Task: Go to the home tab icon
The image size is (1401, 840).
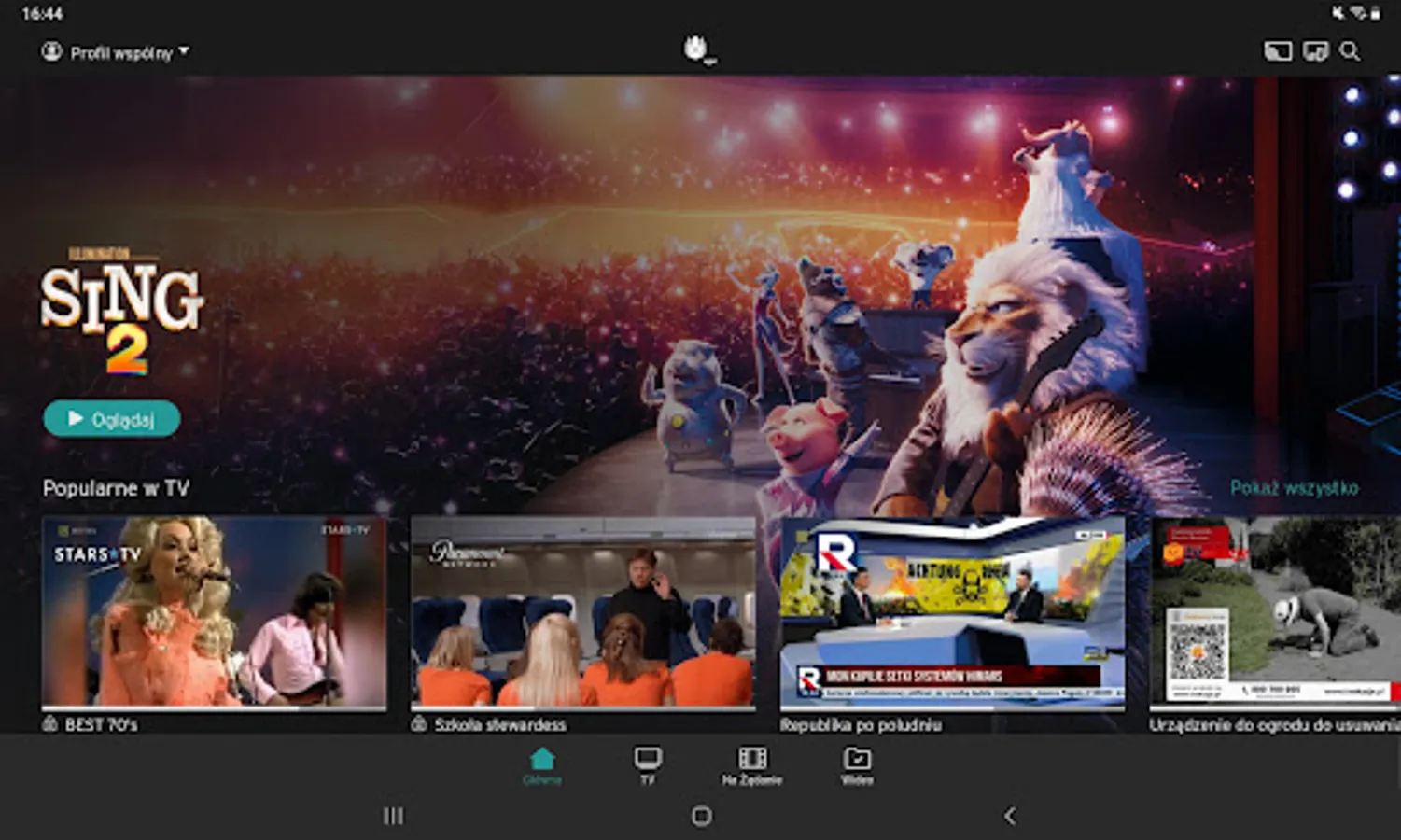Action: (x=542, y=757)
